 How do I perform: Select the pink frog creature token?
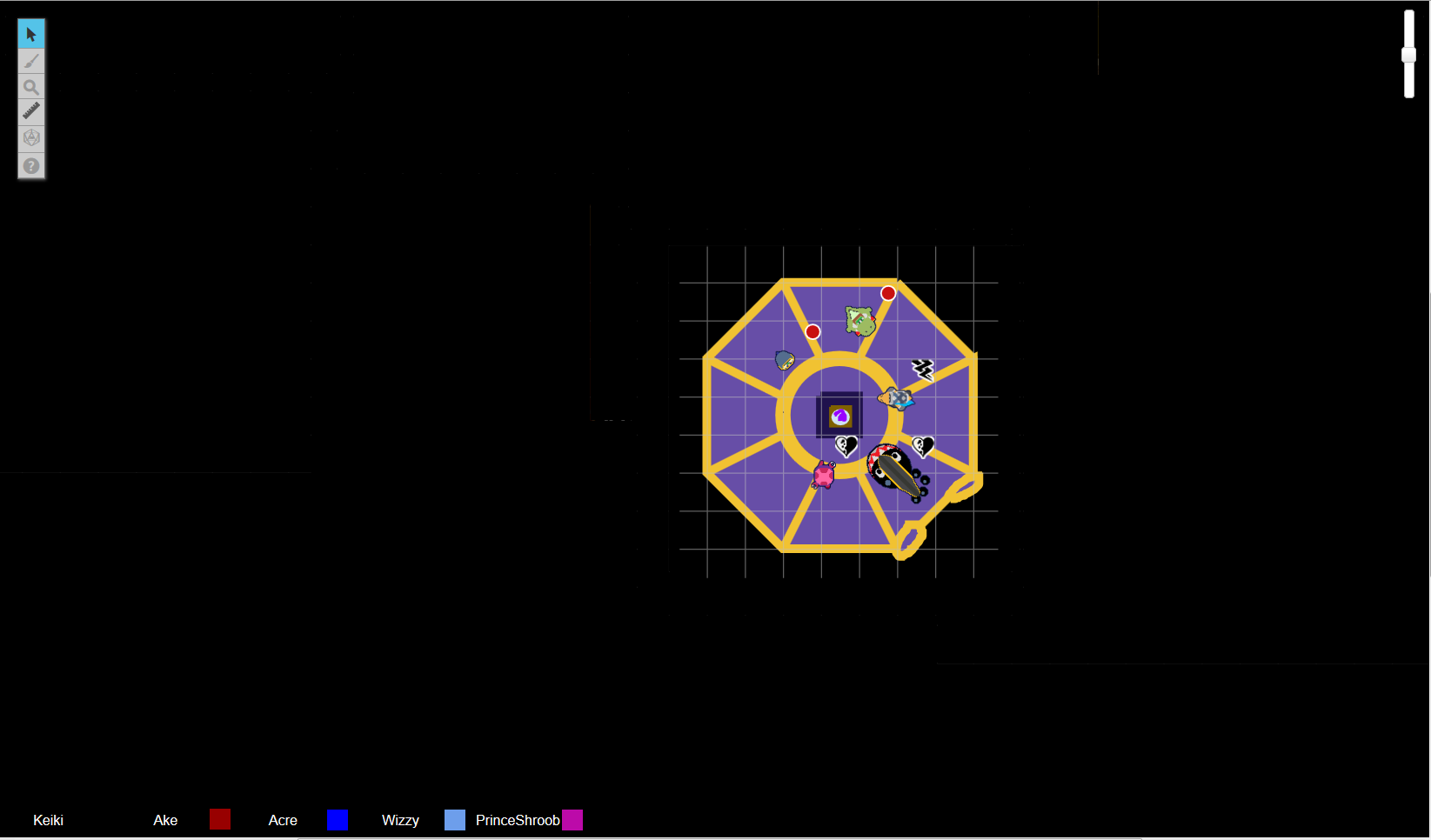coord(824,475)
